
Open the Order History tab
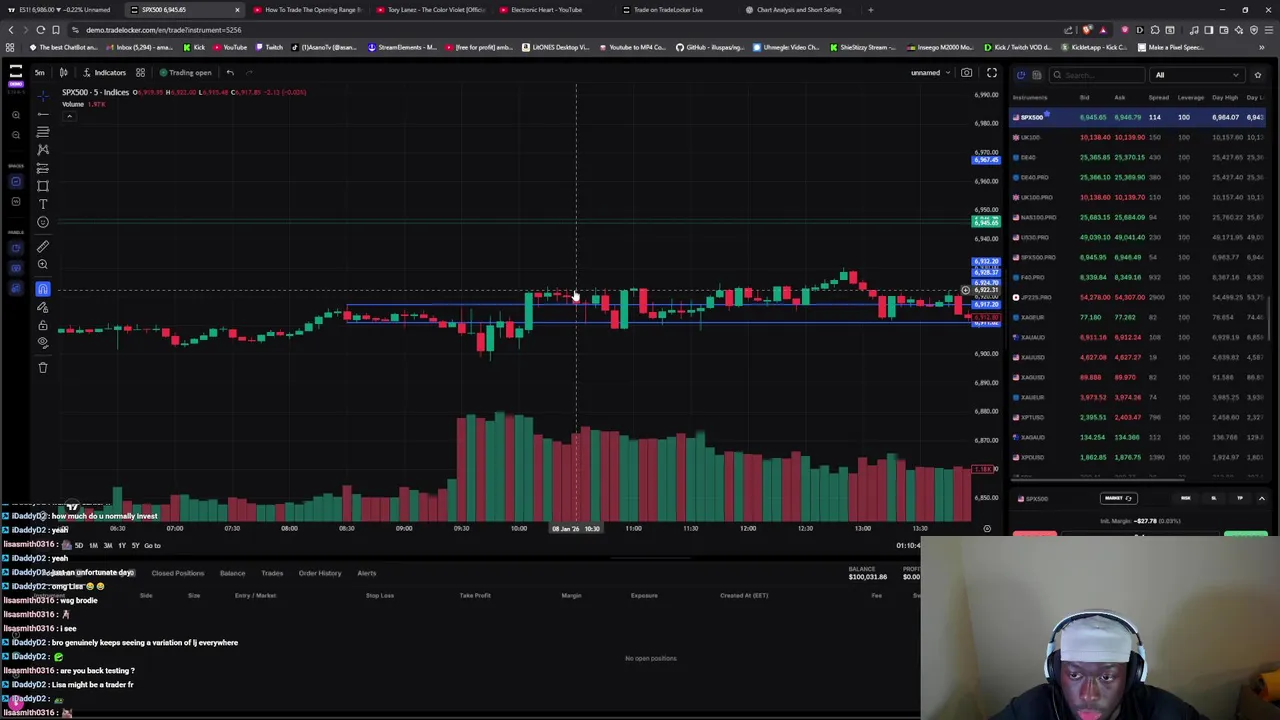coord(320,573)
